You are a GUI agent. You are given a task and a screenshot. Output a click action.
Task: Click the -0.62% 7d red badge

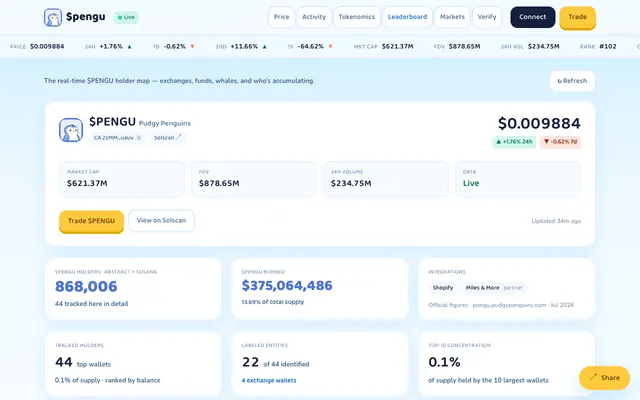[560, 142]
